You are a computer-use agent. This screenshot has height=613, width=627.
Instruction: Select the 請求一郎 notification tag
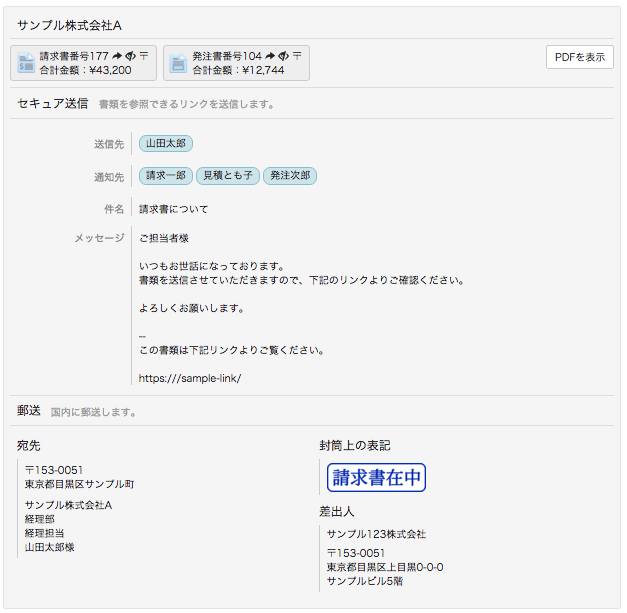pos(166,176)
